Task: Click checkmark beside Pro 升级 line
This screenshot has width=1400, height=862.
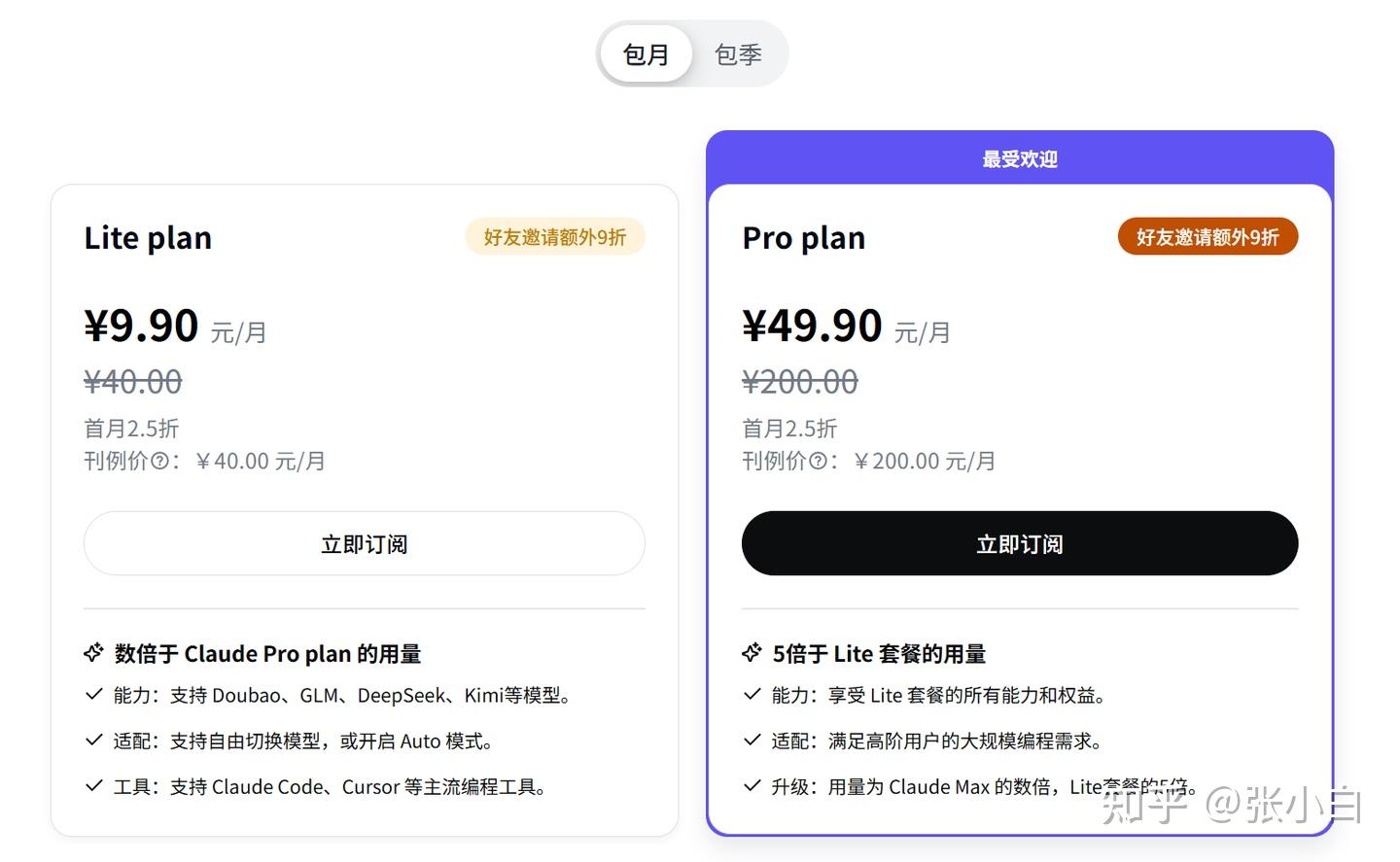Action: 752,785
